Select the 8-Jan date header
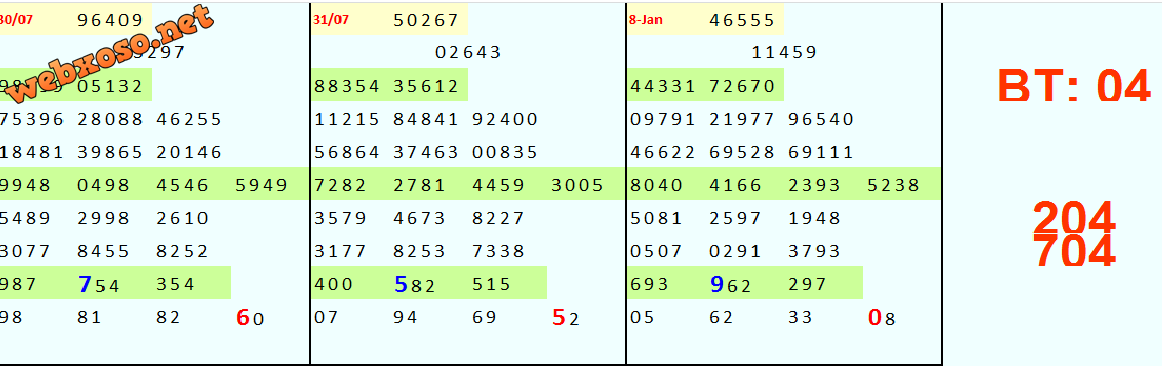1162x367 pixels. (645, 20)
